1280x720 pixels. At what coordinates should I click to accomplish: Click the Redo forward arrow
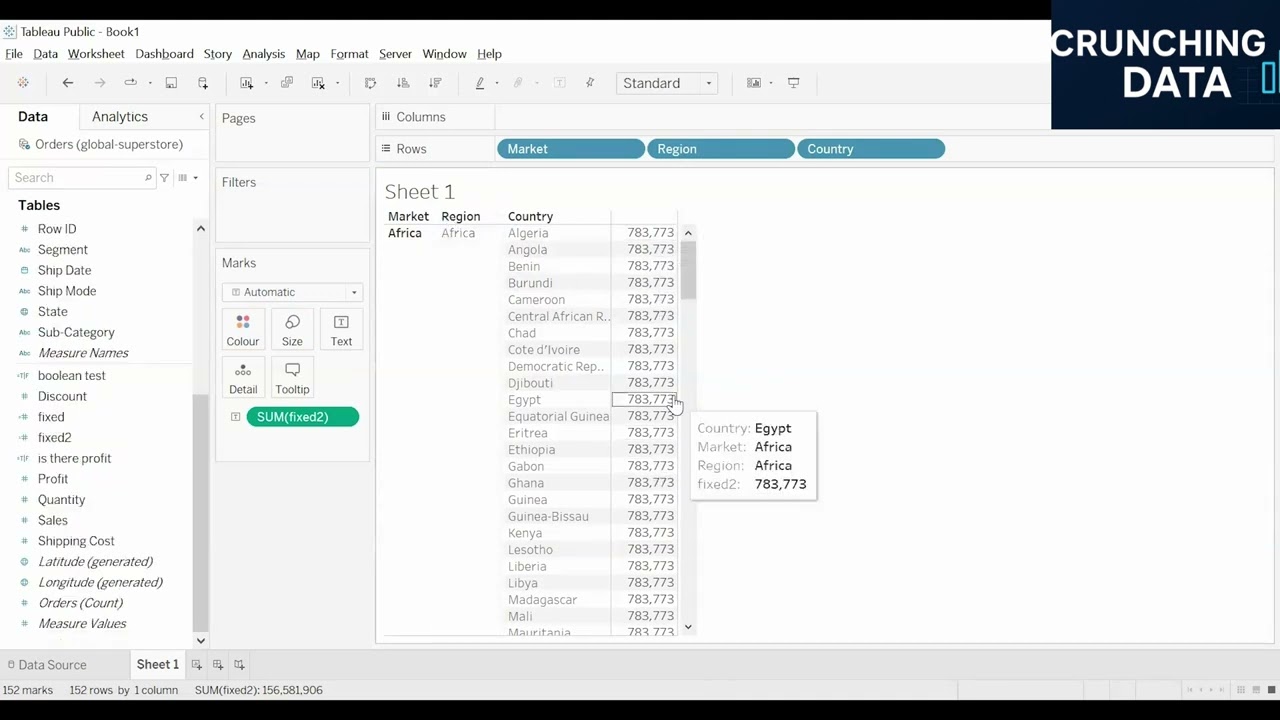[x=99, y=83]
